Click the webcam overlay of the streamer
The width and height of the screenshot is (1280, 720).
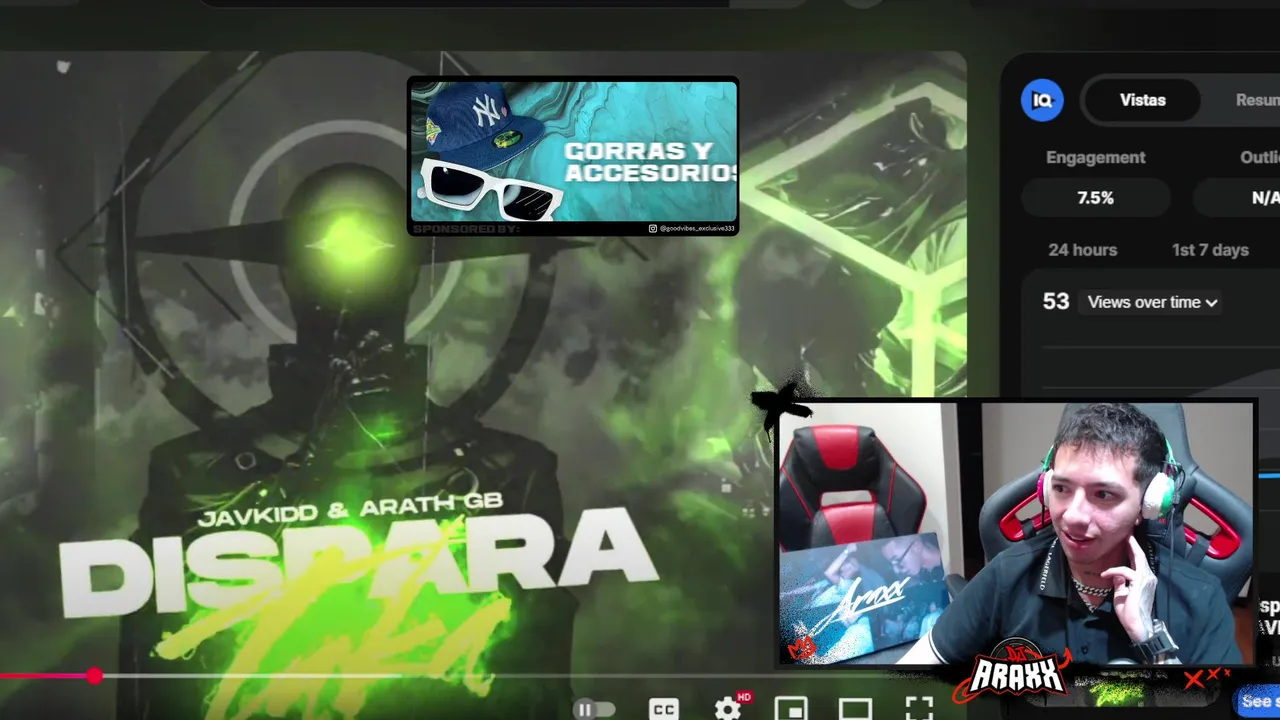(1016, 534)
